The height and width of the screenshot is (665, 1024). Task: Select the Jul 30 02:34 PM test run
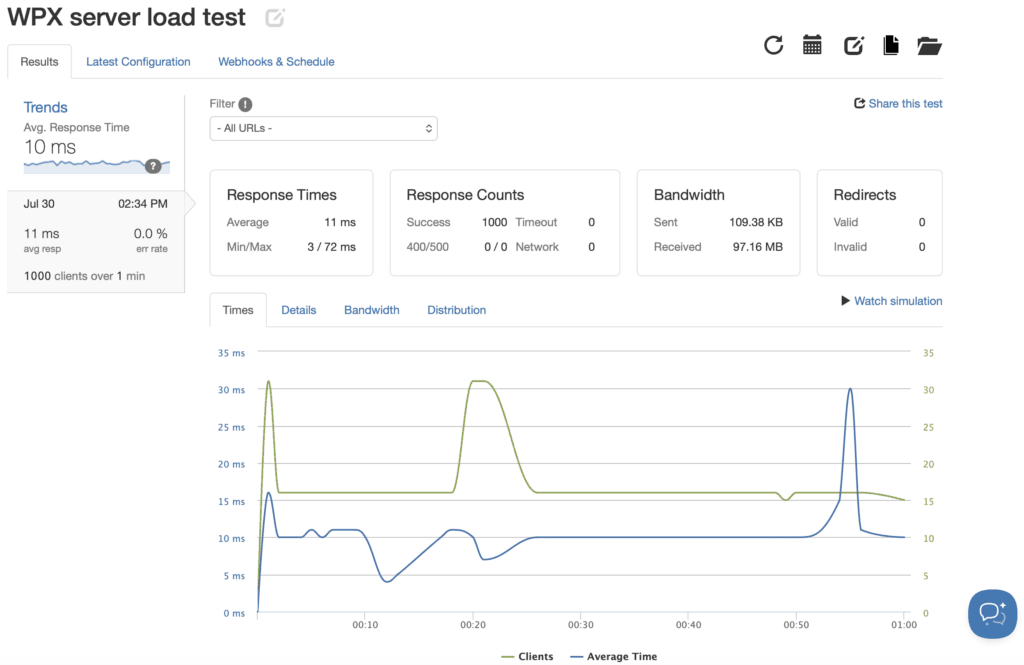pyautogui.click(x=95, y=241)
